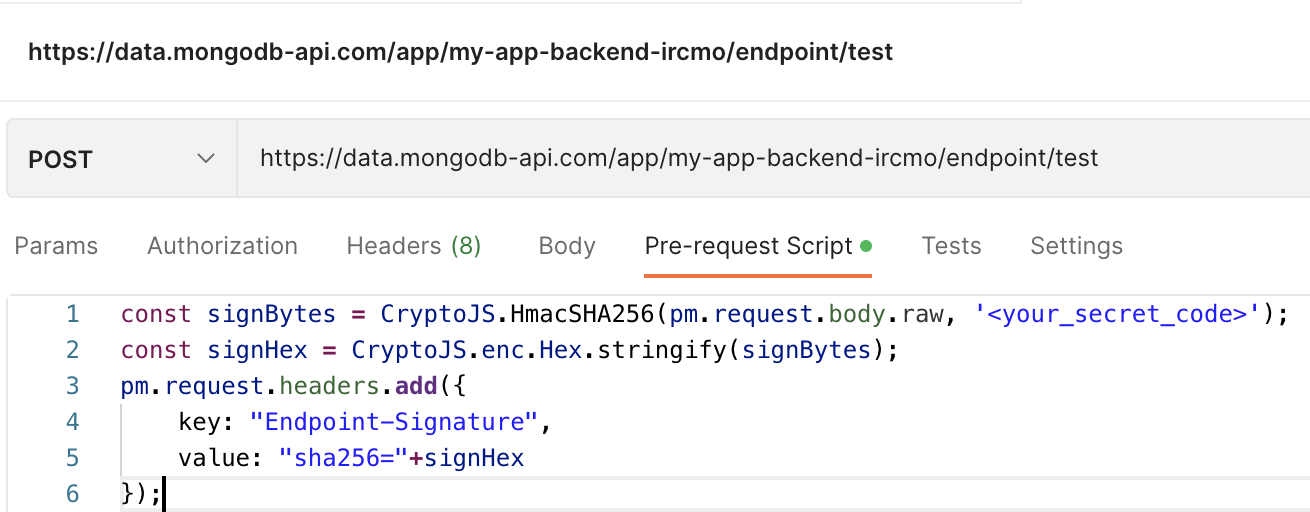
Task: Open the Authorization tab
Action: click(x=223, y=246)
